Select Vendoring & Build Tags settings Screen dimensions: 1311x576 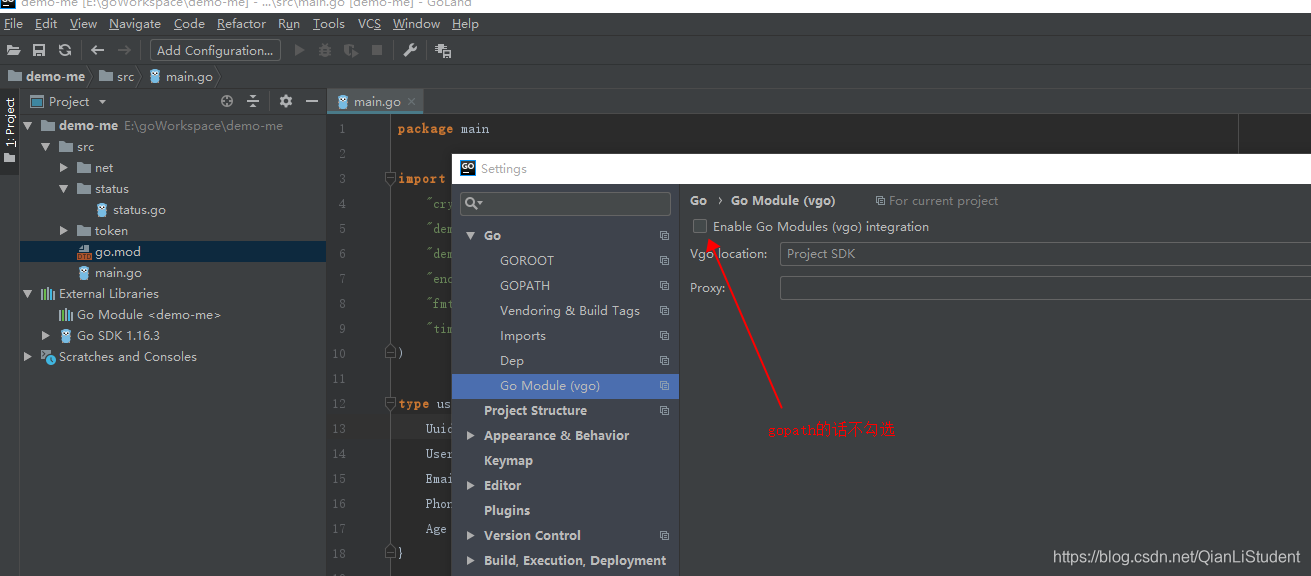[570, 311]
